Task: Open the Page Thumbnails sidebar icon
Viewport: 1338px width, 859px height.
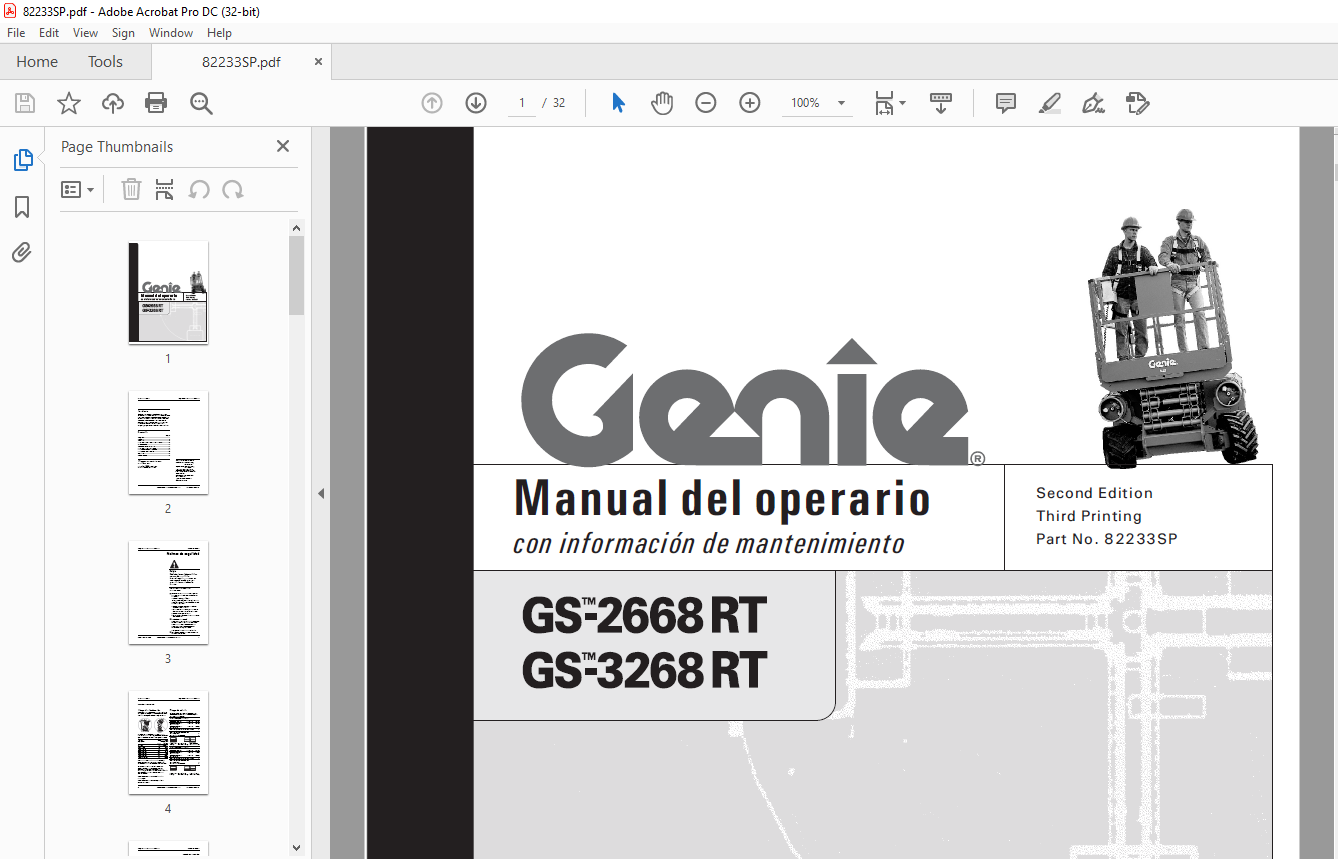Action: click(x=22, y=160)
